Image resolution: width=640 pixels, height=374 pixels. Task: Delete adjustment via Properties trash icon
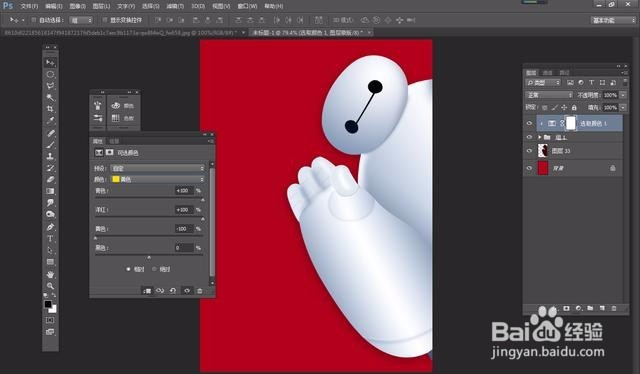[200, 291]
